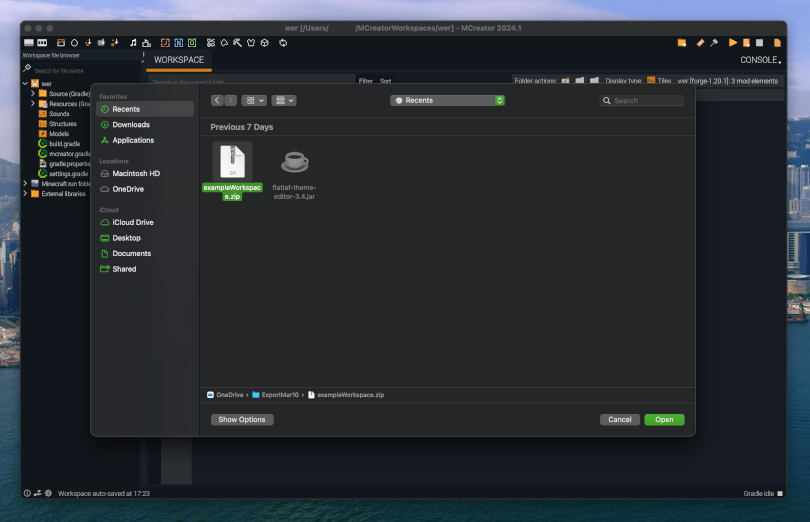810x522 pixels.
Task: Click the forward chevron button in dialog
Action: 231,100
